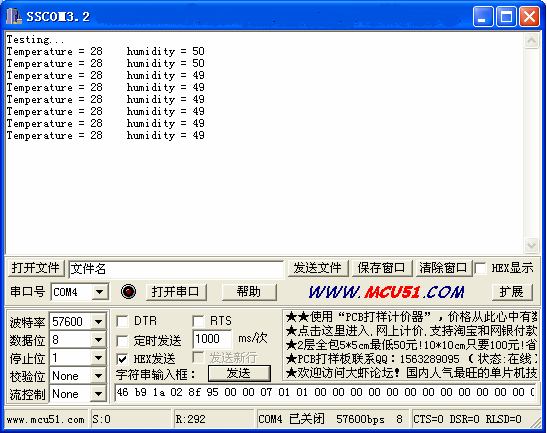
Task: Click the 清除窗口 clear window button
Action: click(x=443, y=268)
